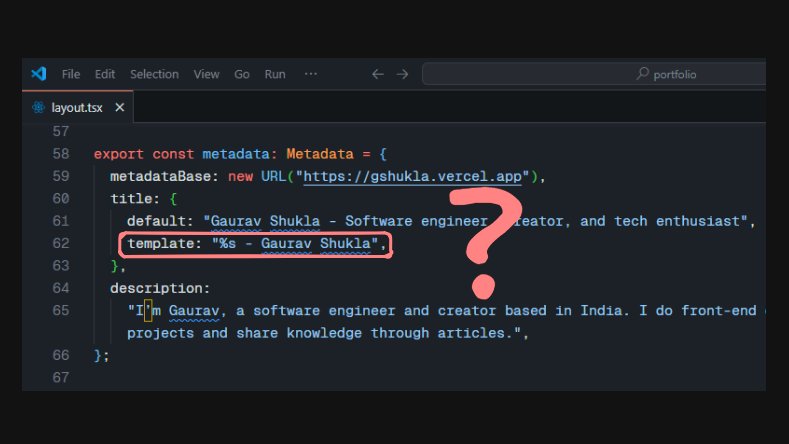
Task: Click line number 62
Action: (x=61, y=243)
